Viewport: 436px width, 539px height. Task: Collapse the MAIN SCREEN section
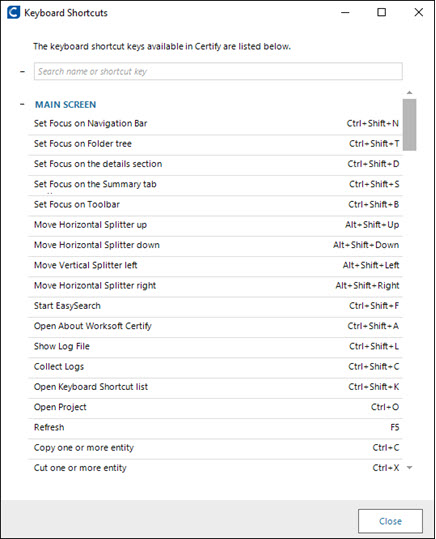pyautogui.click(x=22, y=104)
